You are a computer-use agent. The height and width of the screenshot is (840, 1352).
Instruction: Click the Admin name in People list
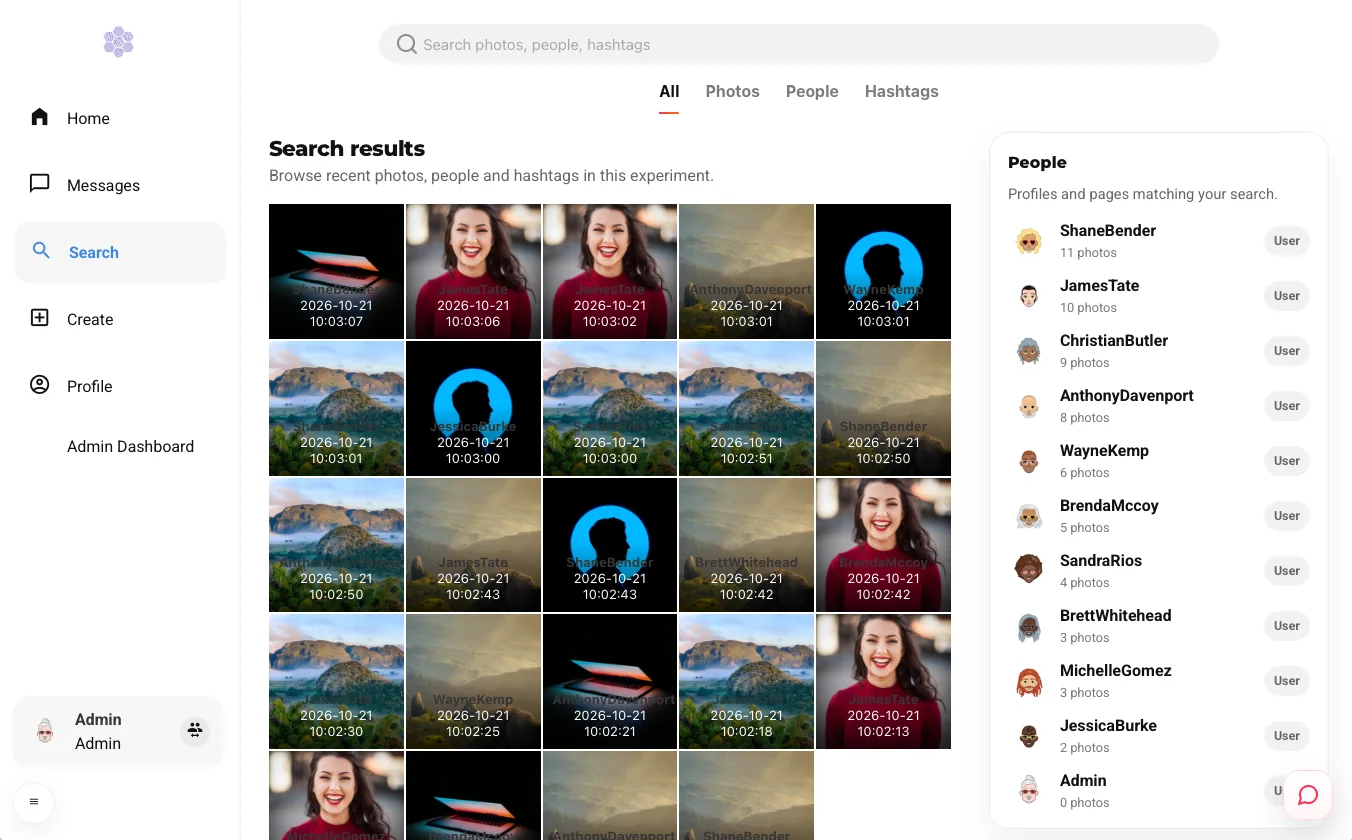point(1083,780)
